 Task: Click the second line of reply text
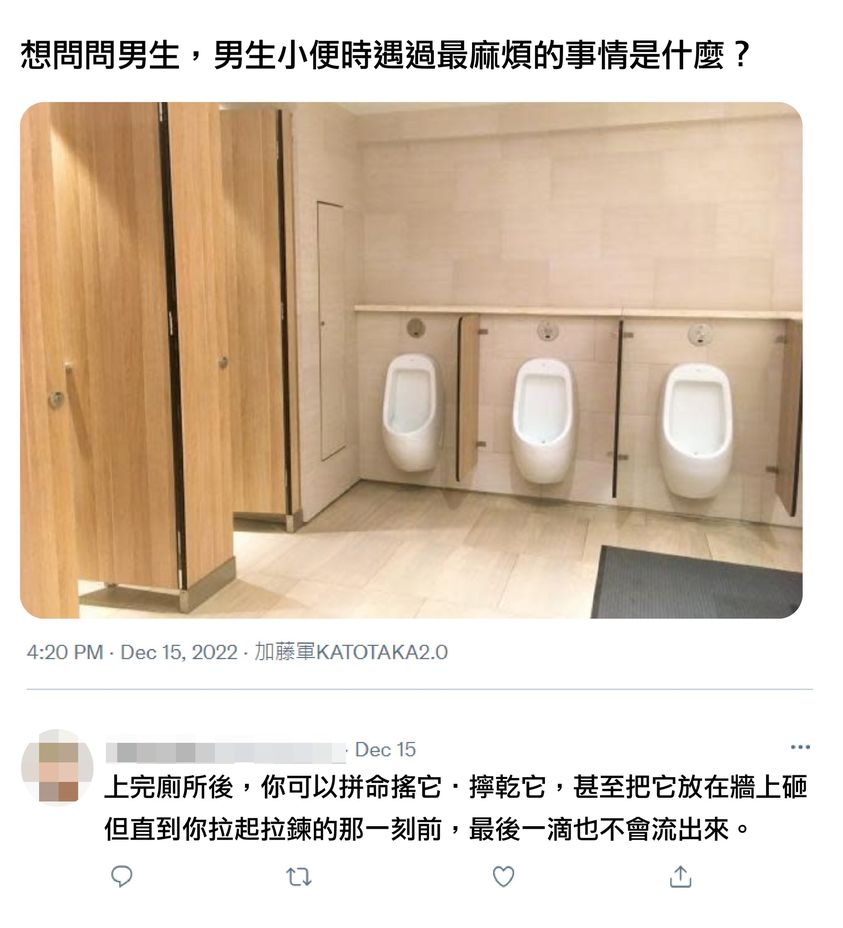pyautogui.click(x=427, y=829)
